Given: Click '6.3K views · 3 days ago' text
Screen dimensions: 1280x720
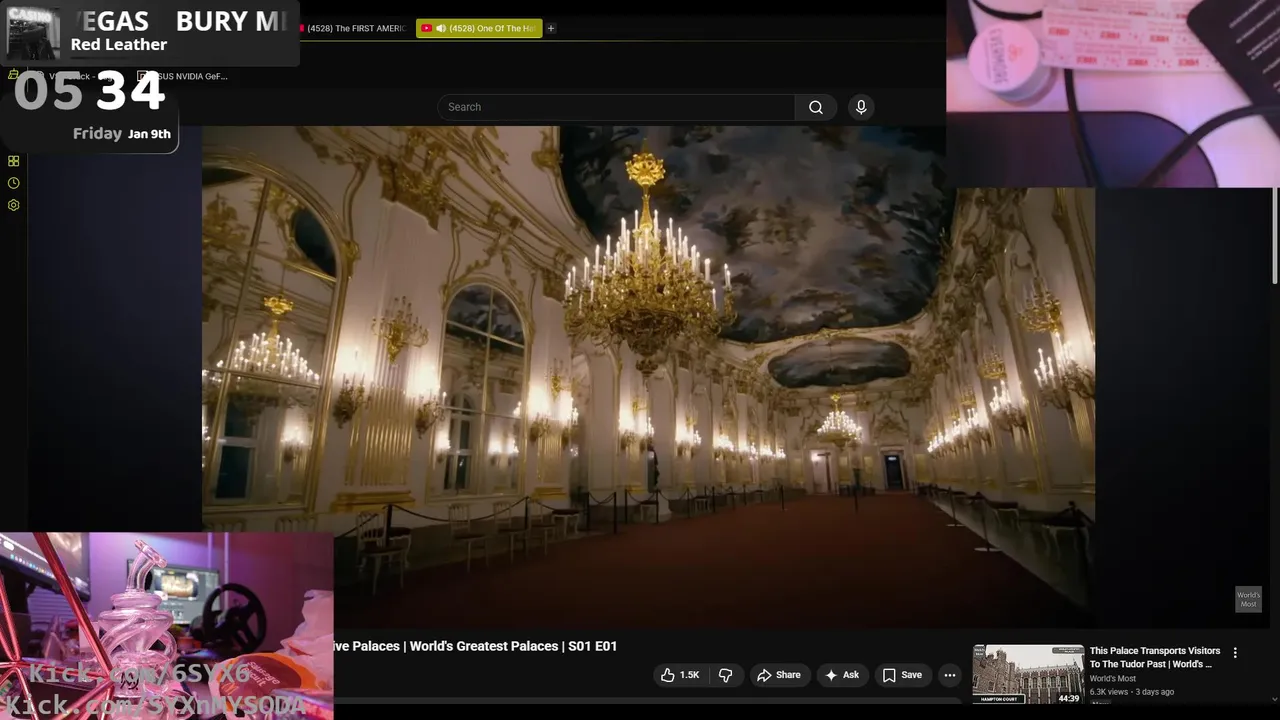Looking at the screenshot, I should coord(1132,692).
